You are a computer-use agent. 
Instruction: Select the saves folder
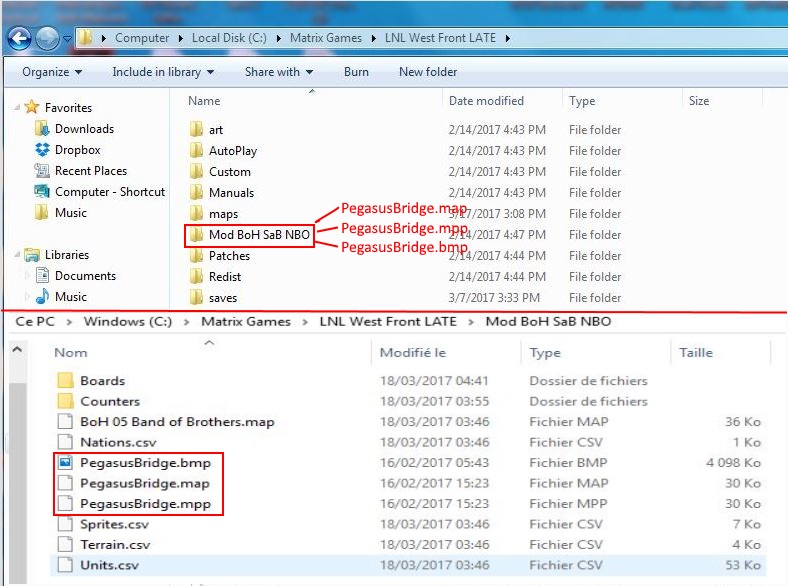point(223,298)
